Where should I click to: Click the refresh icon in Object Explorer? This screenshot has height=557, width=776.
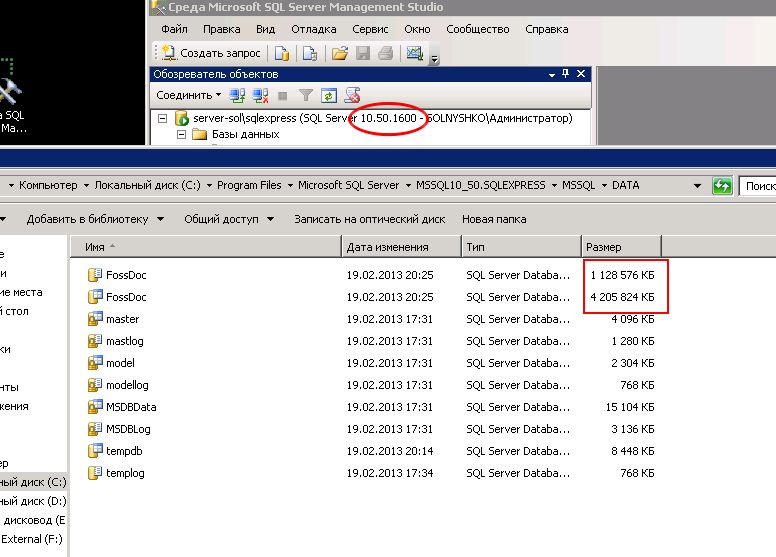(329, 95)
